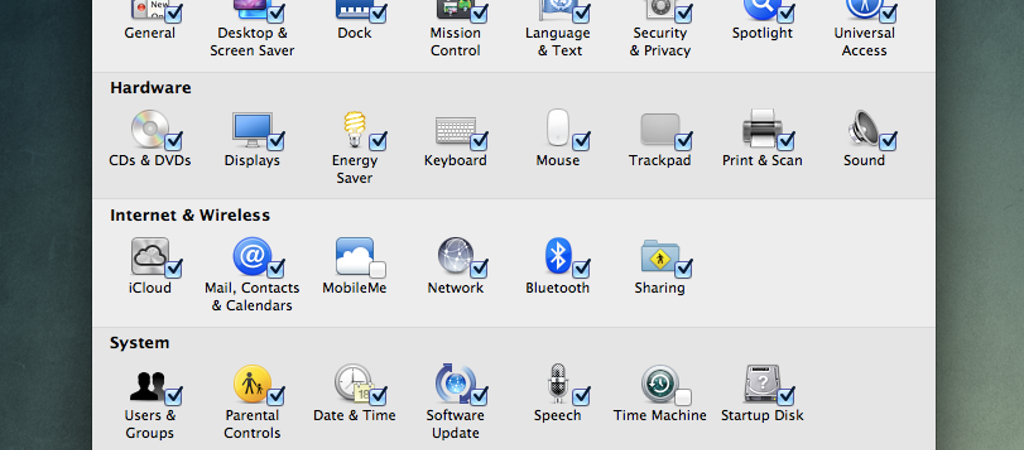Open the Date & Time clock icon
Image resolution: width=1024 pixels, height=450 pixels.
point(353,383)
